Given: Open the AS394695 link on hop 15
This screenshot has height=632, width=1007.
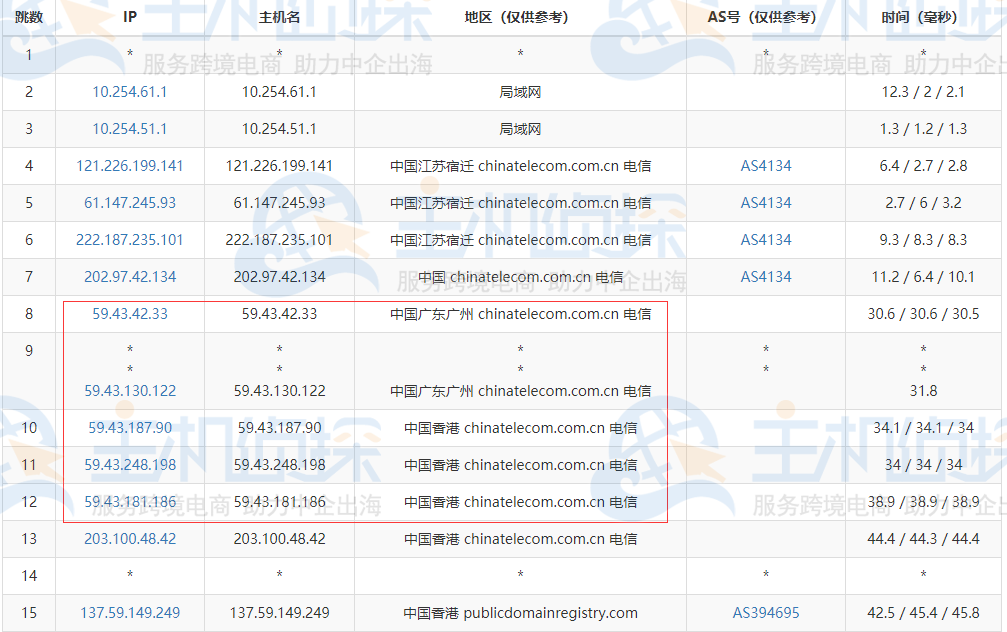Looking at the screenshot, I should pyautogui.click(x=764, y=612).
